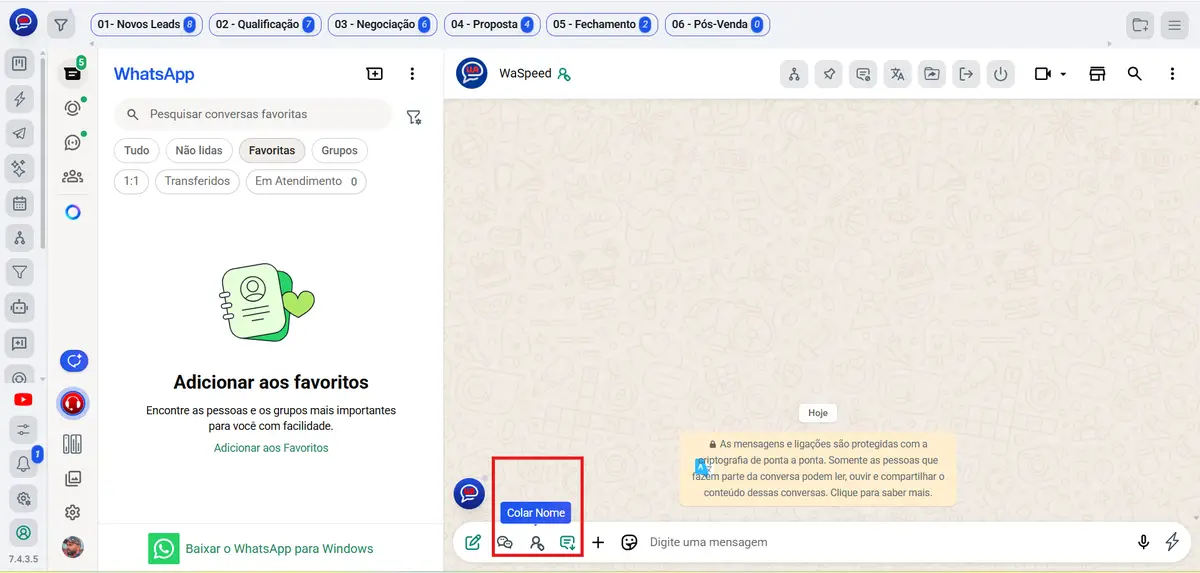The height and width of the screenshot is (573, 1200).
Task: Open the media gallery icon in WhatsApp sidebar
Action: coord(72,479)
